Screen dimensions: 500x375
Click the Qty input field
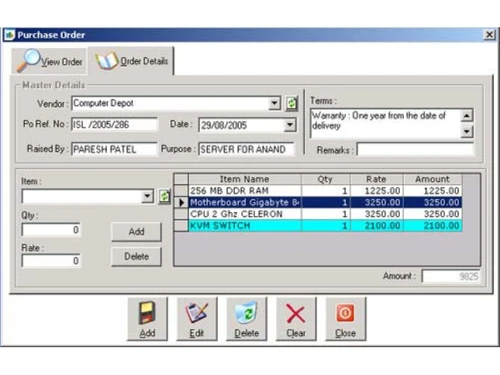pyautogui.click(x=51, y=229)
